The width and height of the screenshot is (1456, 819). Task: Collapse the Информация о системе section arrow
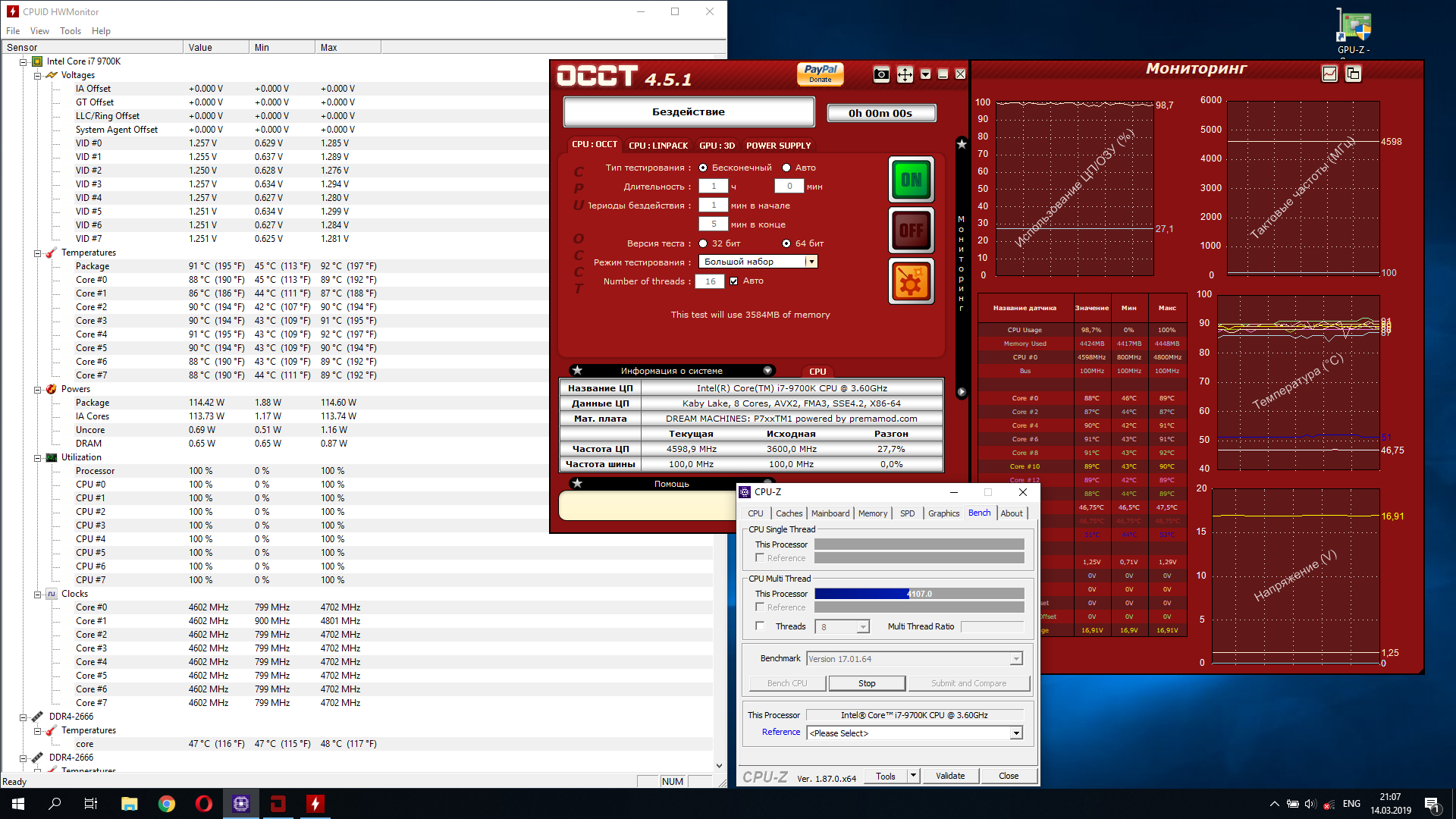pos(767,371)
